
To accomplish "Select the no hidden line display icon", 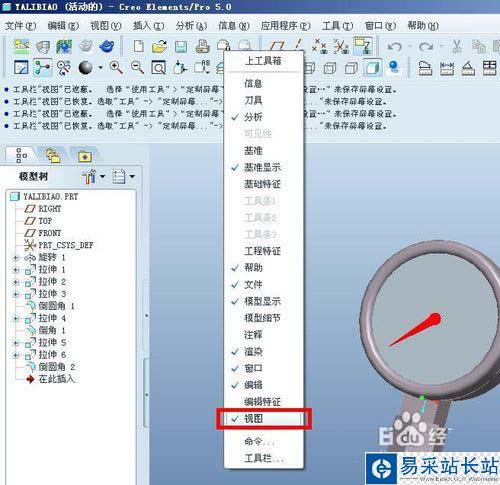I will (351, 68).
